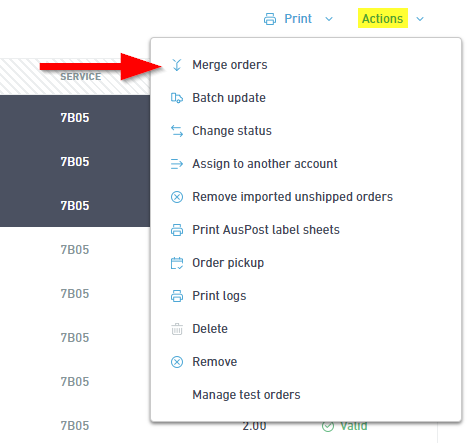Click the Merge orders fork icon
468x443 pixels.
click(x=177, y=65)
